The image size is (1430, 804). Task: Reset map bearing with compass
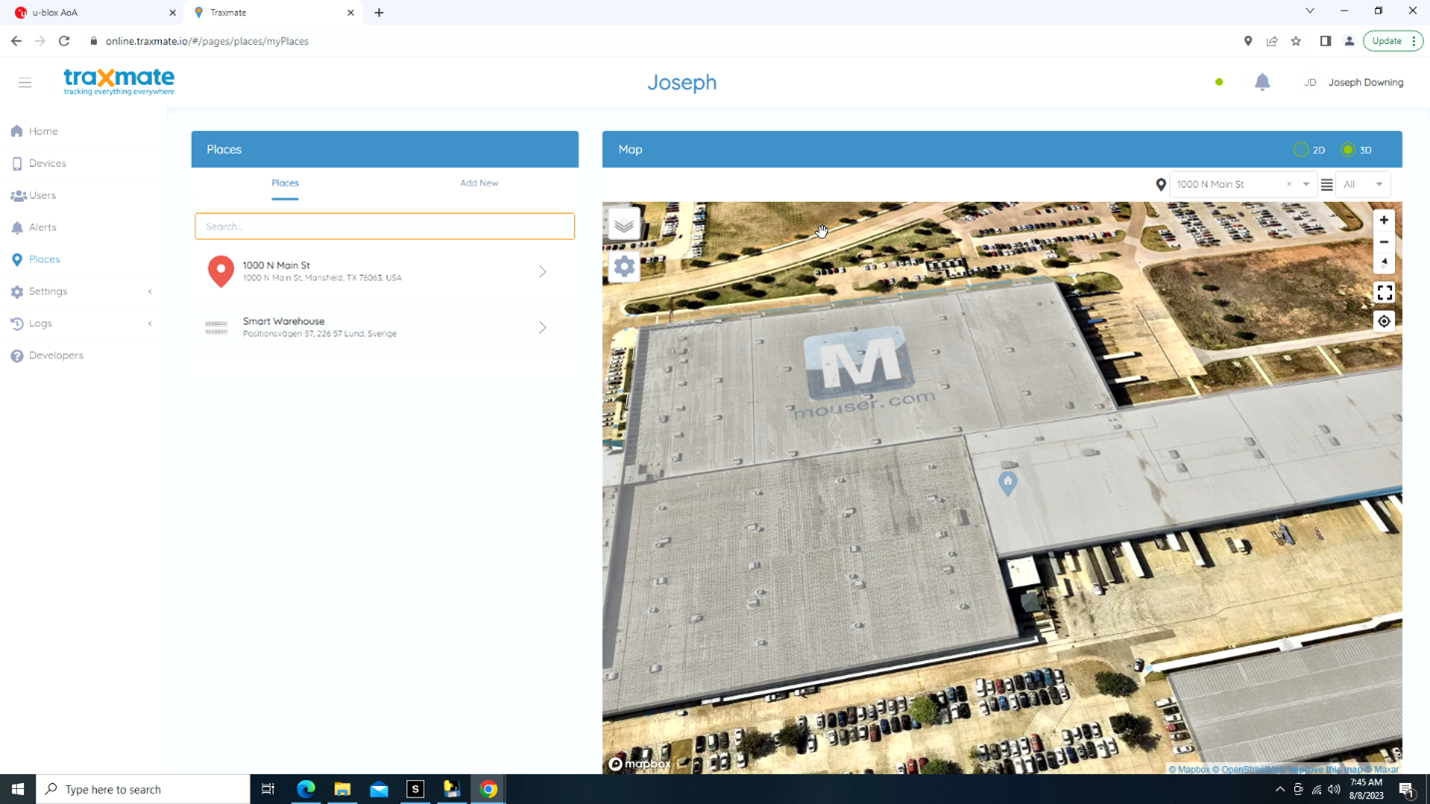point(1384,263)
